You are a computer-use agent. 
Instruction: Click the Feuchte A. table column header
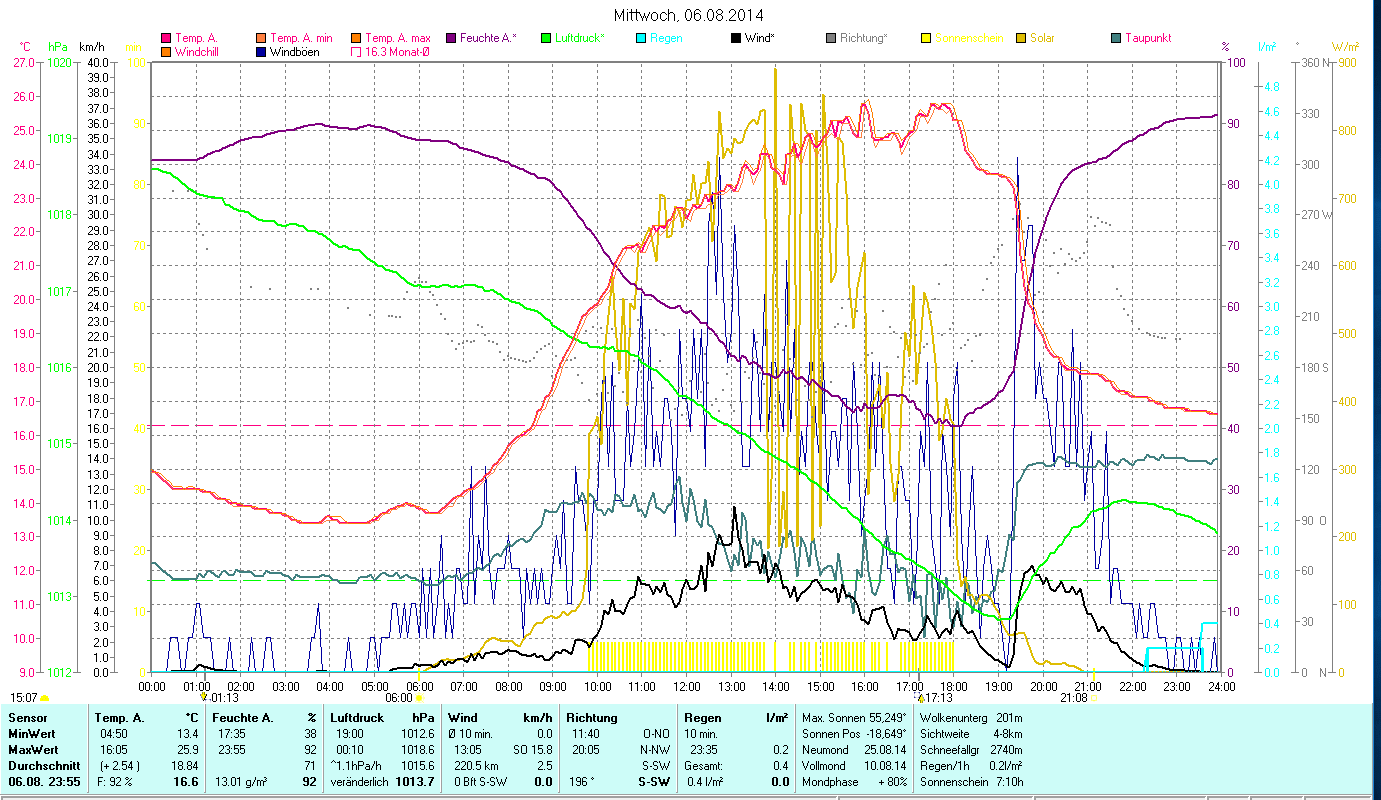(x=241, y=717)
